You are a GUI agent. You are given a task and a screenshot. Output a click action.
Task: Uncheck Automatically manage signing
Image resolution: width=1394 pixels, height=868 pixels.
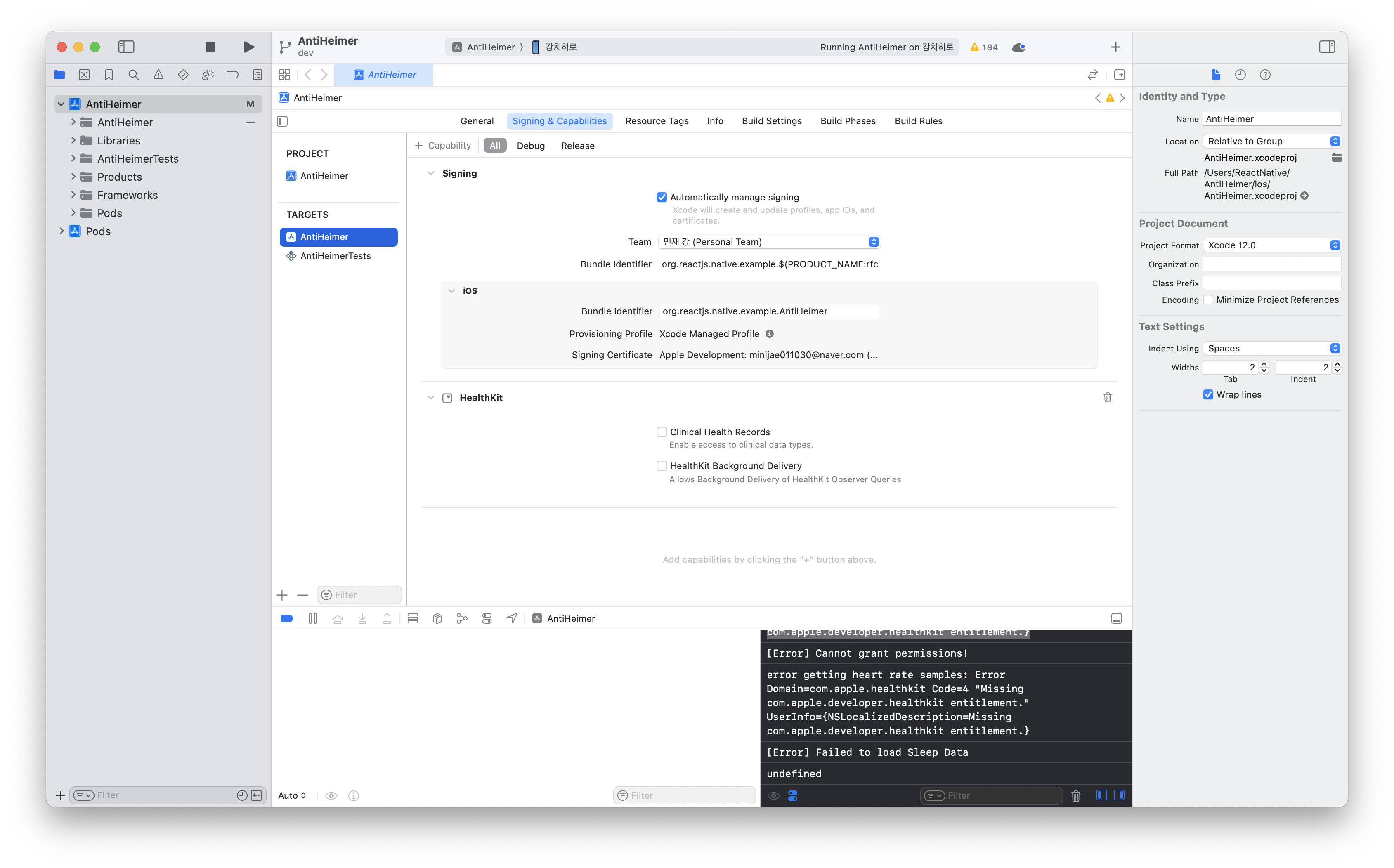[x=662, y=198]
